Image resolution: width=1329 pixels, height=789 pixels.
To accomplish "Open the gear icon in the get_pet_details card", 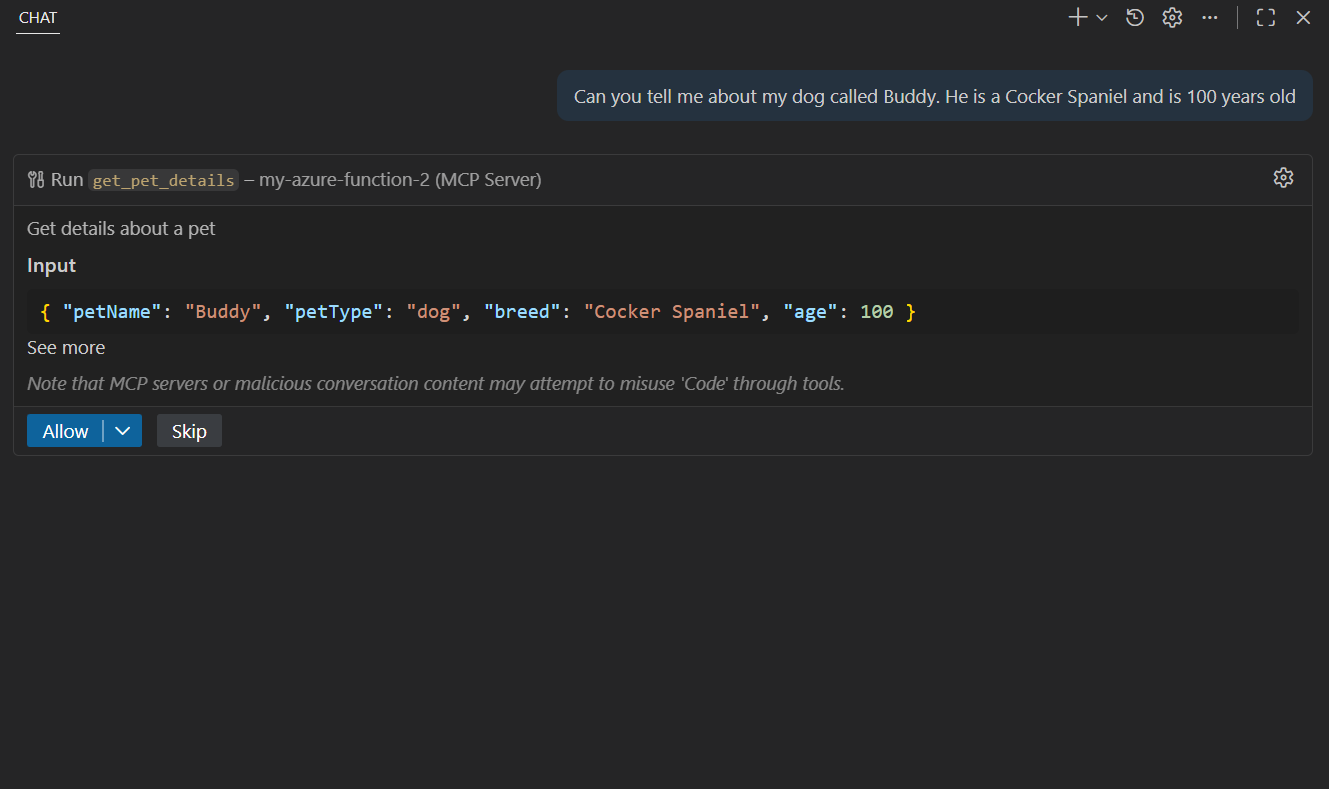I will point(1283,178).
